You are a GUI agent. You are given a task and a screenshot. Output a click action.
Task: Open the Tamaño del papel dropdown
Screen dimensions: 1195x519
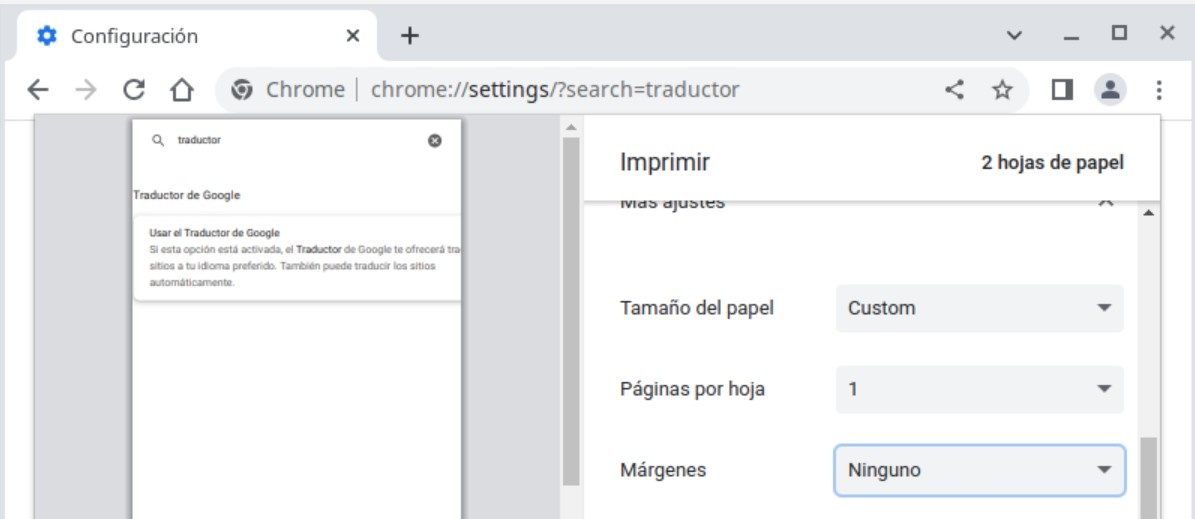click(x=979, y=308)
